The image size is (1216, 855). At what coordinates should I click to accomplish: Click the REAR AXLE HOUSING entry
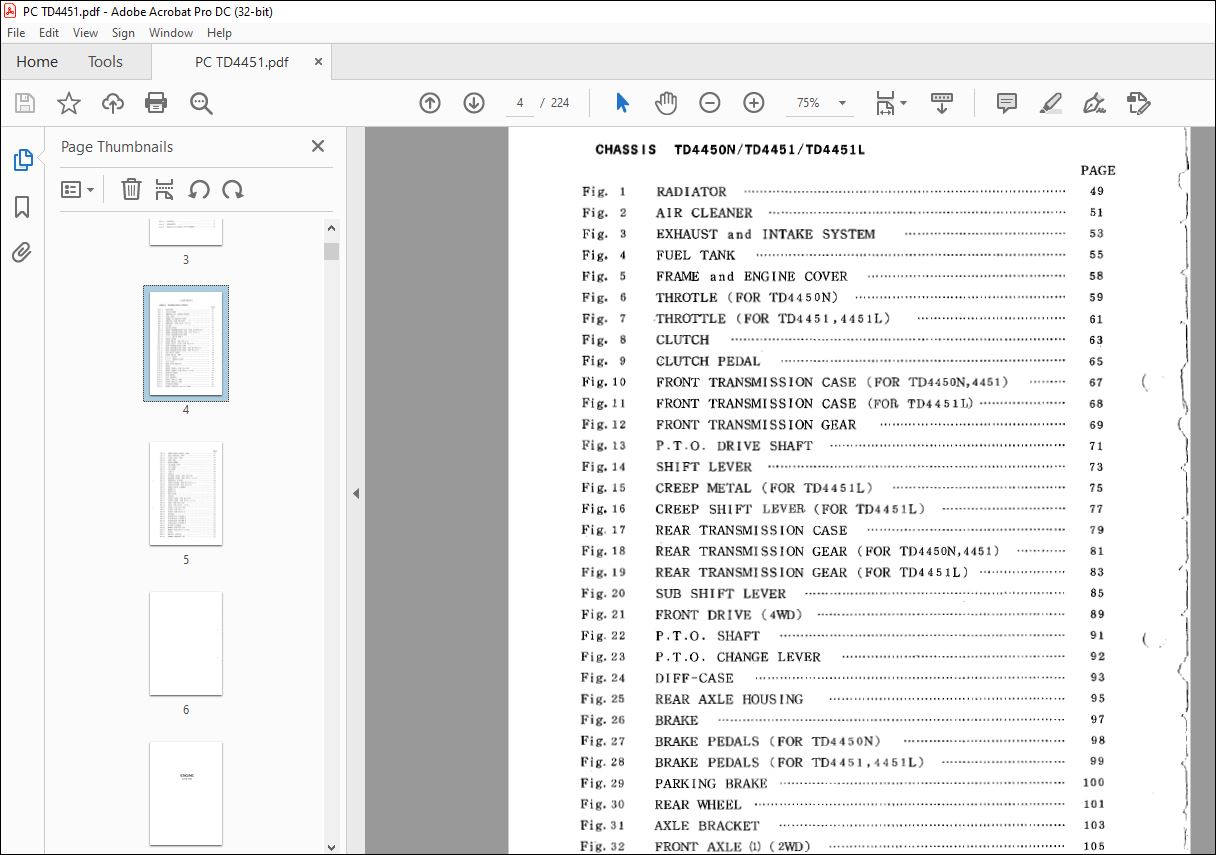coord(729,699)
